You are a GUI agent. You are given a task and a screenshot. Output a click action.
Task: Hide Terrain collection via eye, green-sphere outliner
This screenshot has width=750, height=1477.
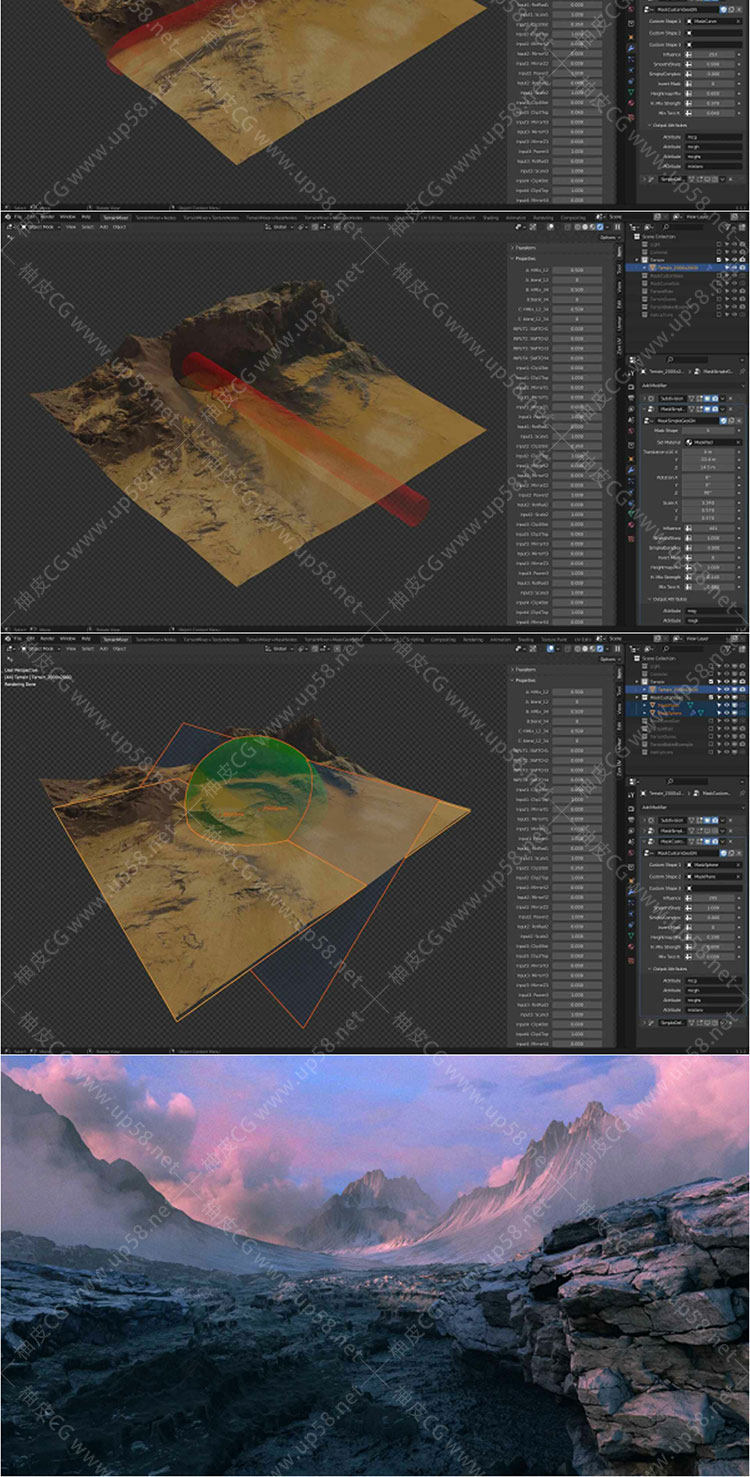(727, 681)
